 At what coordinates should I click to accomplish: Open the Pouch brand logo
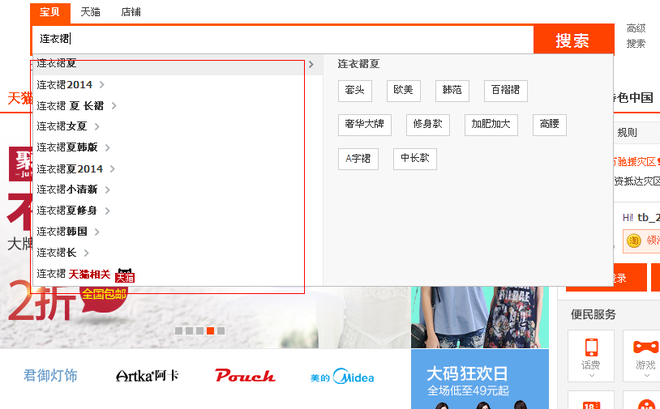[x=245, y=376]
